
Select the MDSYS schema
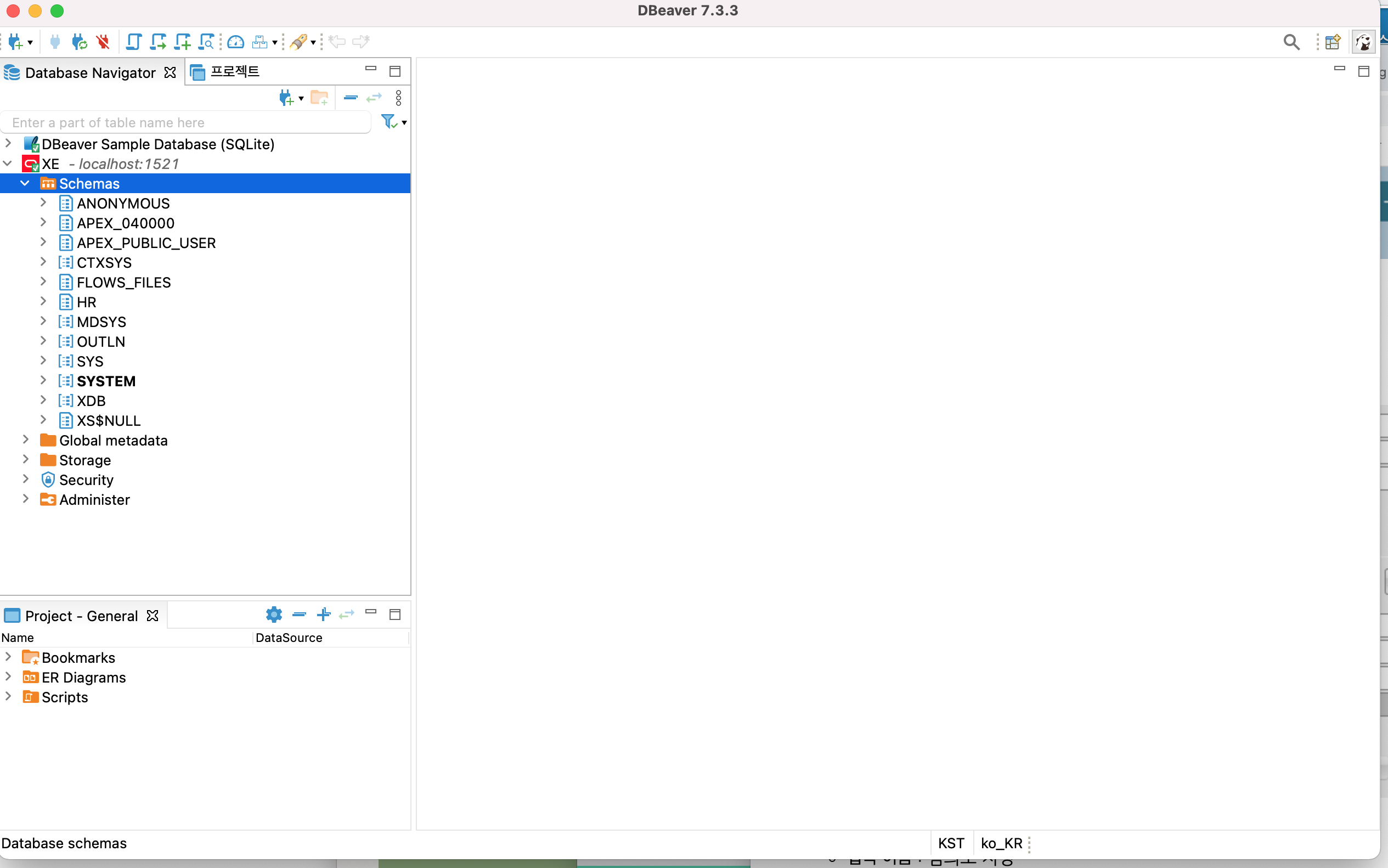click(x=101, y=322)
